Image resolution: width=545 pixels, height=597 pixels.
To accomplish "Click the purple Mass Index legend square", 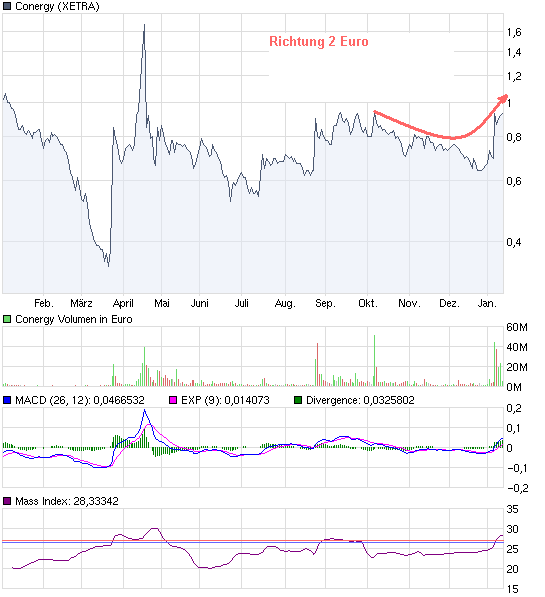I will coord(7,501).
